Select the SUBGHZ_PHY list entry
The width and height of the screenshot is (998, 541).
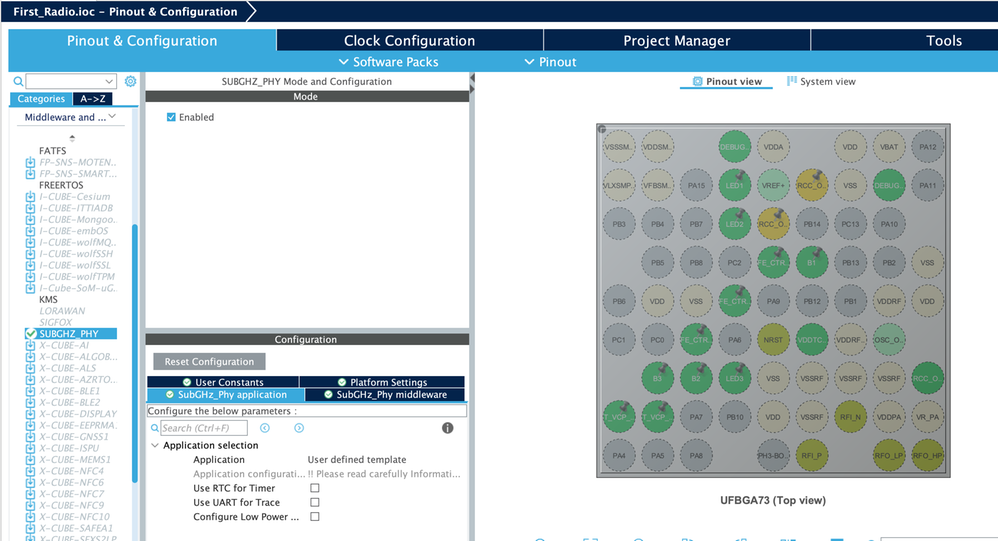click(71, 334)
